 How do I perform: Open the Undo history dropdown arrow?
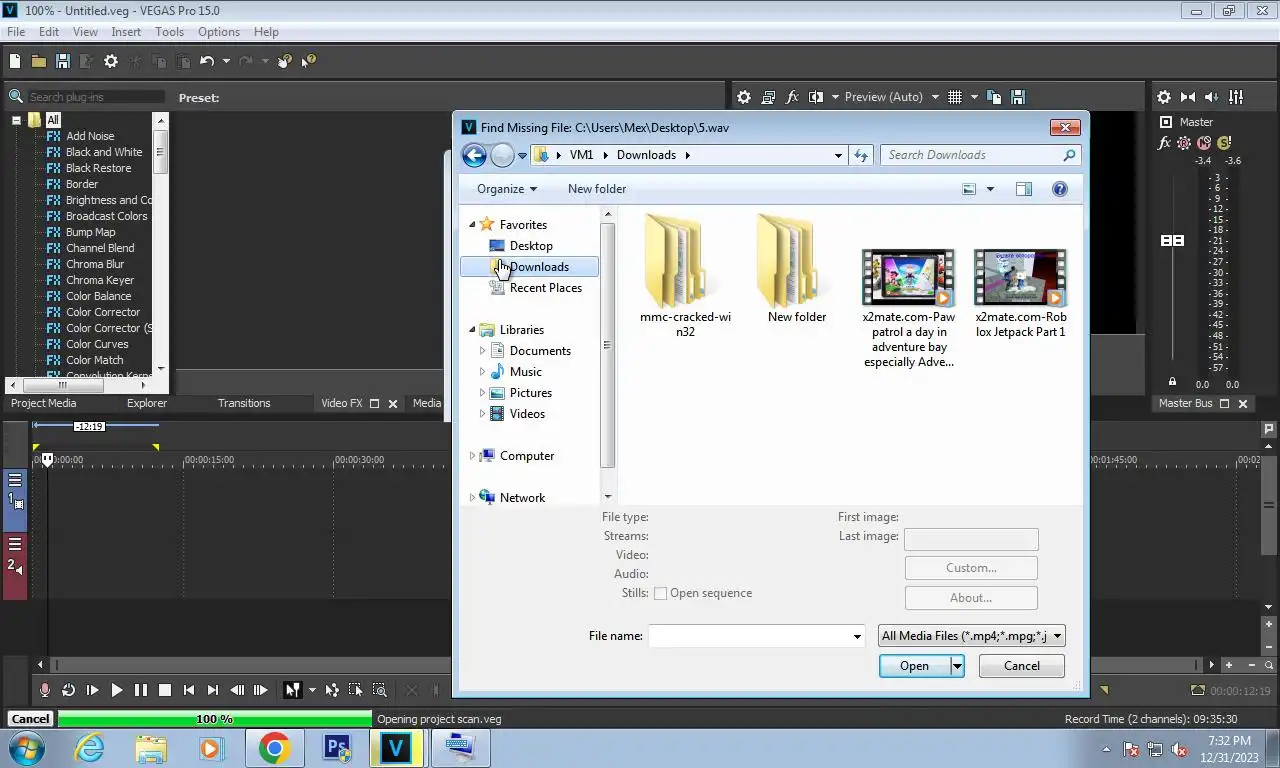pyautogui.click(x=226, y=61)
